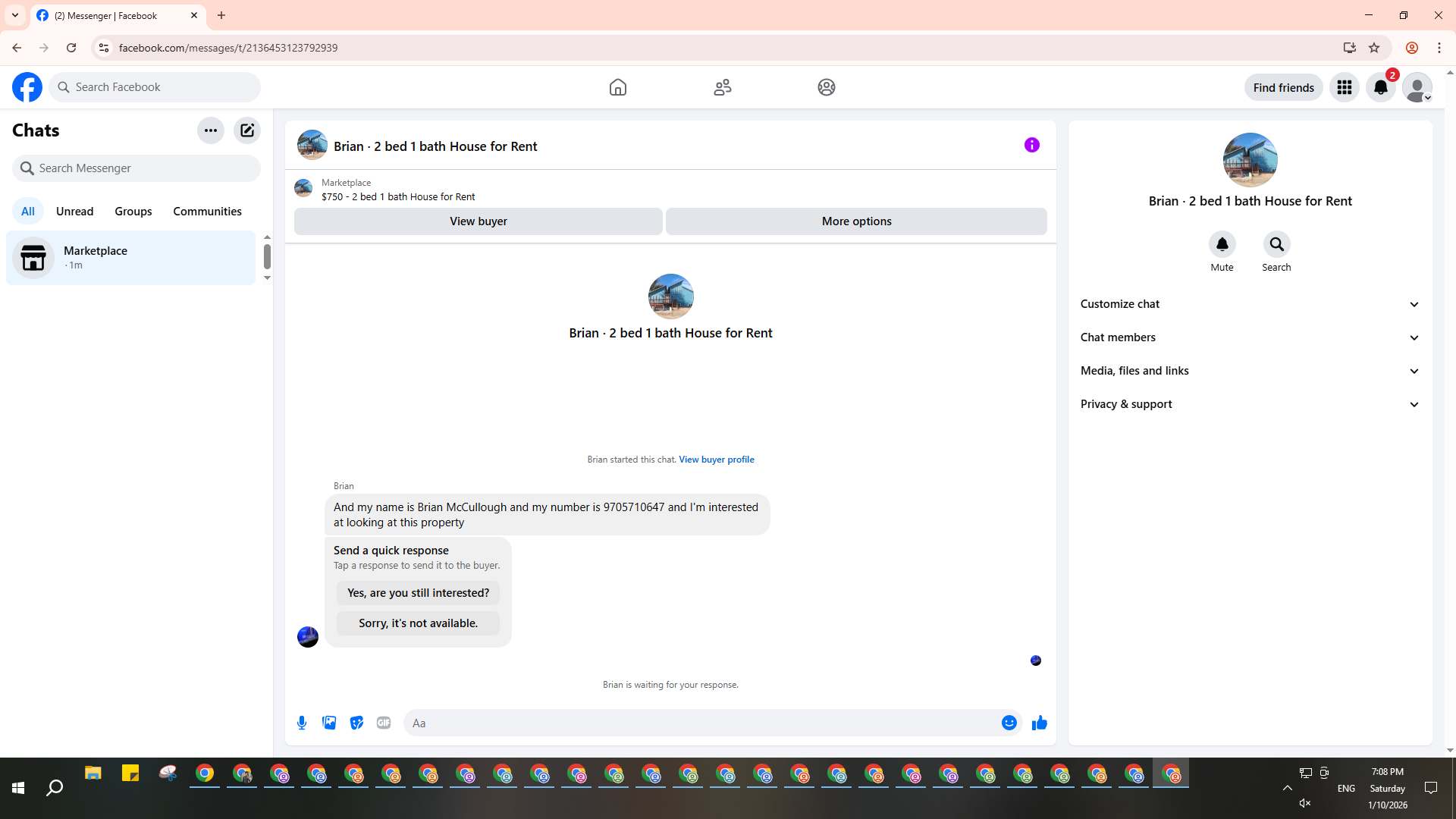This screenshot has height=819, width=1456.
Task: Open the View buyer profile link
Action: (716, 460)
